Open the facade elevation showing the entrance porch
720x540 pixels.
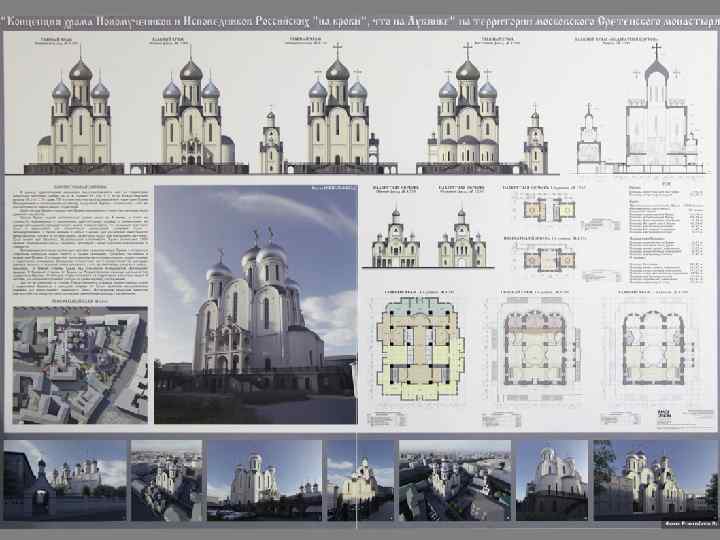189,109
